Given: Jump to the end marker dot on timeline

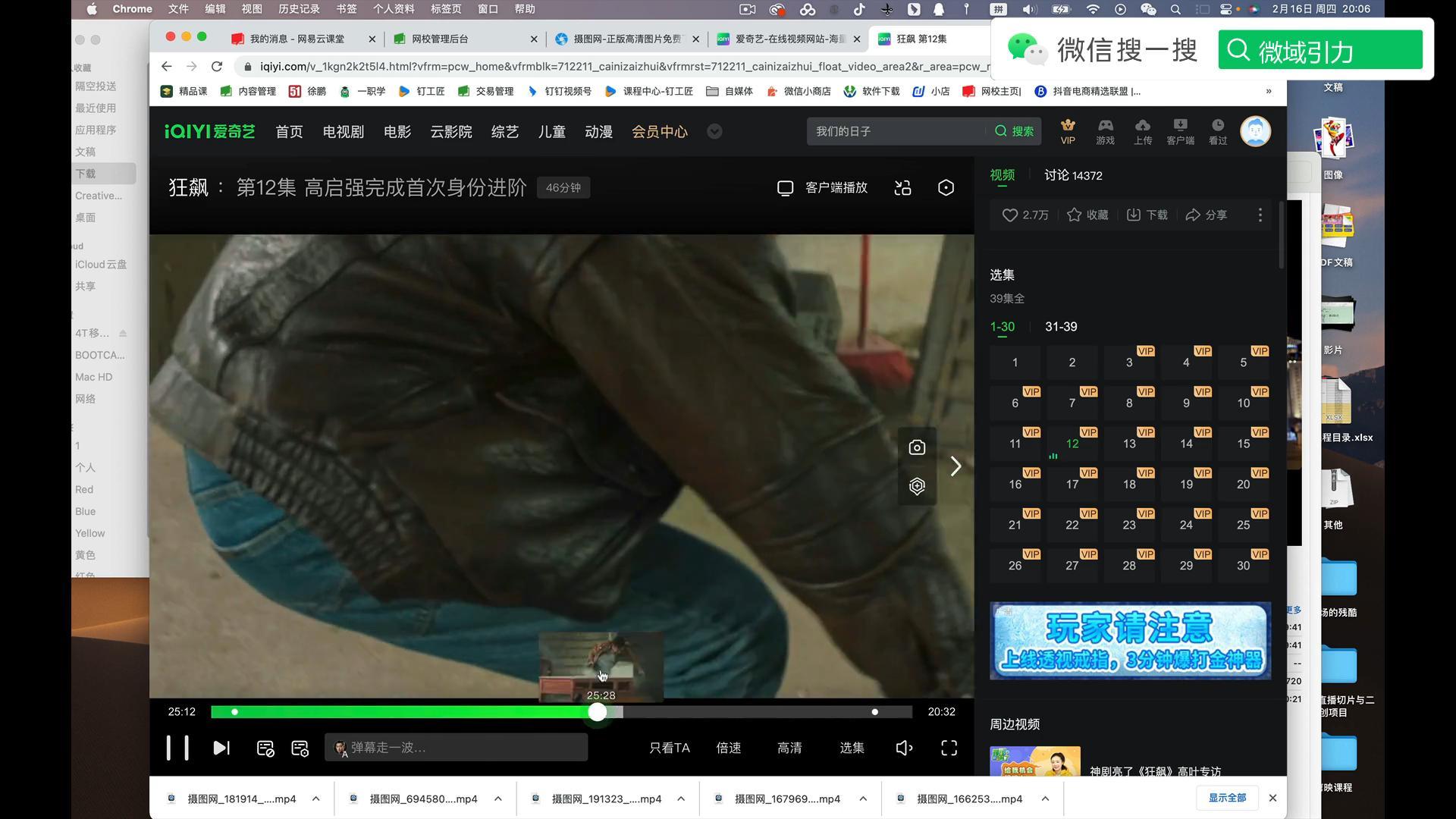Looking at the screenshot, I should click(875, 711).
